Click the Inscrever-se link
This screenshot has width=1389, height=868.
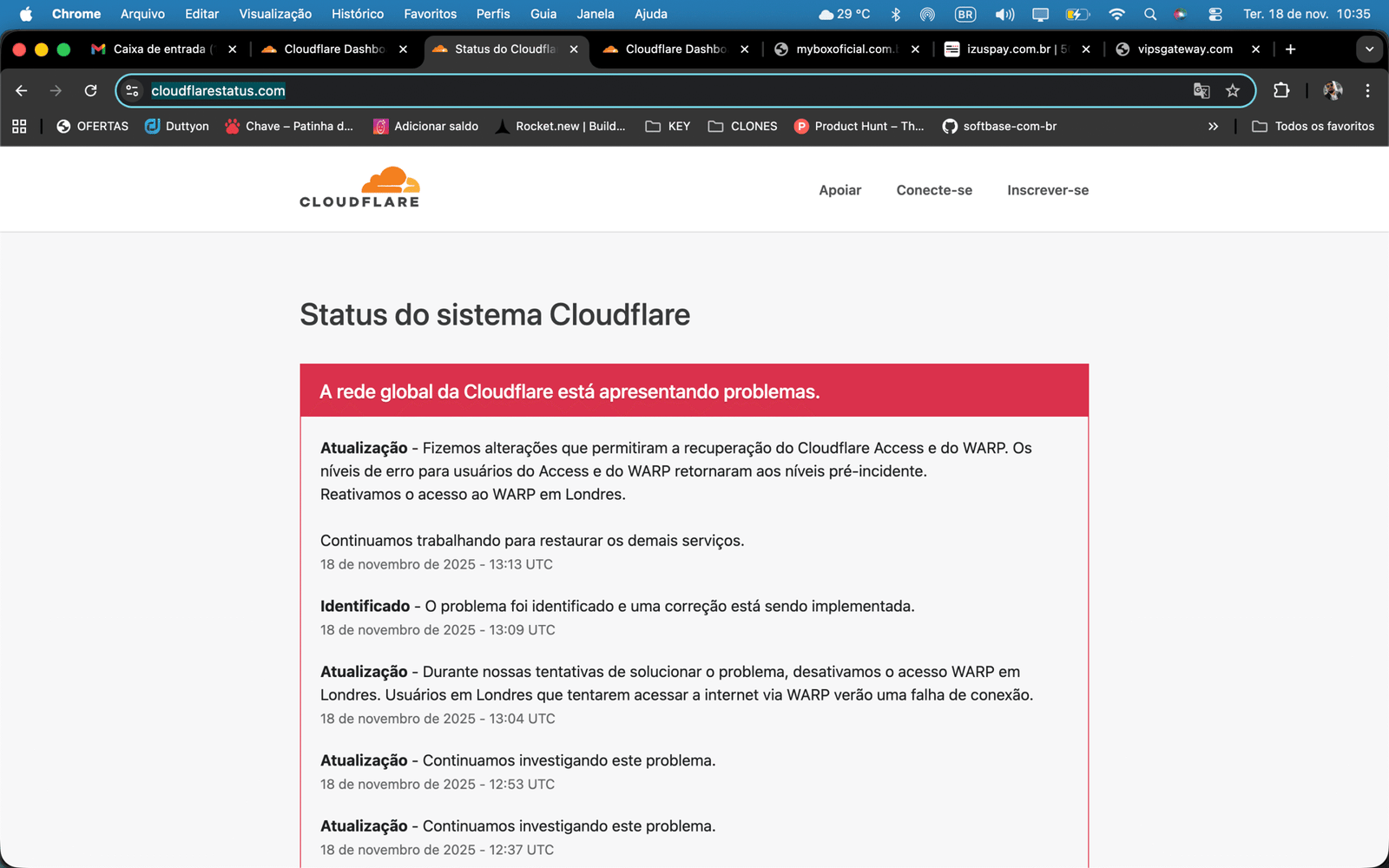click(x=1047, y=190)
